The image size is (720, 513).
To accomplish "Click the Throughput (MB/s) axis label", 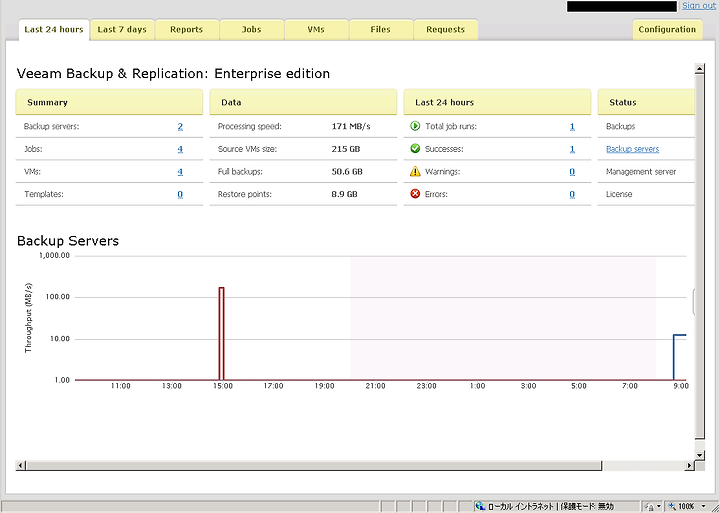I will (28, 318).
